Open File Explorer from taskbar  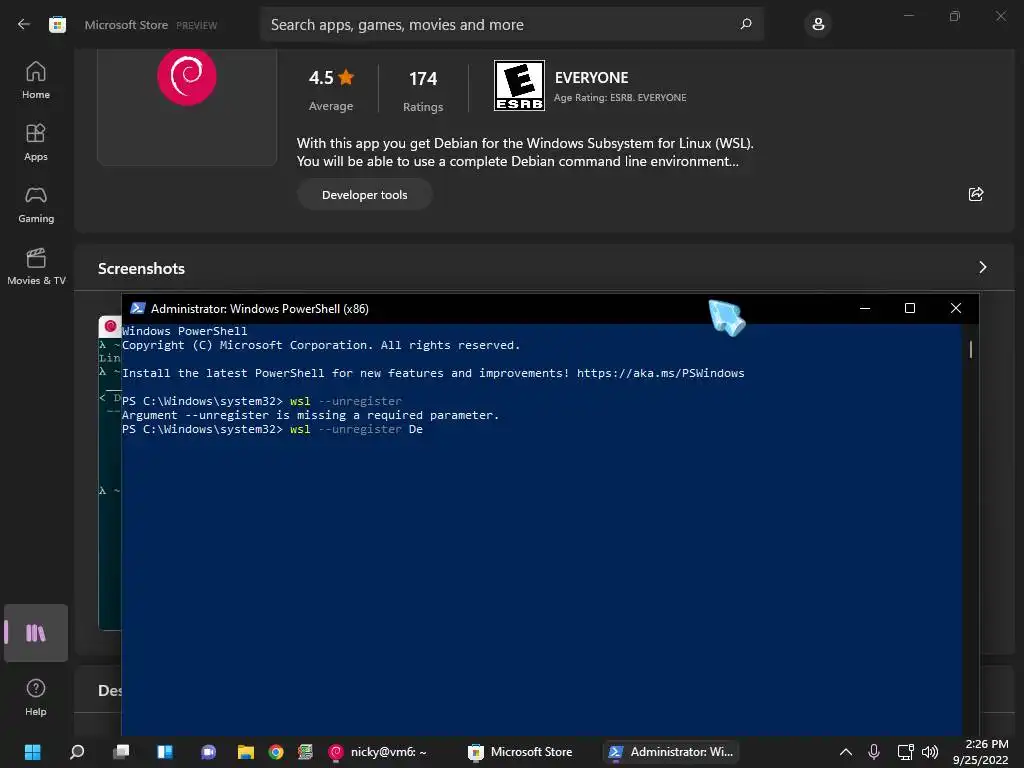coord(246,752)
